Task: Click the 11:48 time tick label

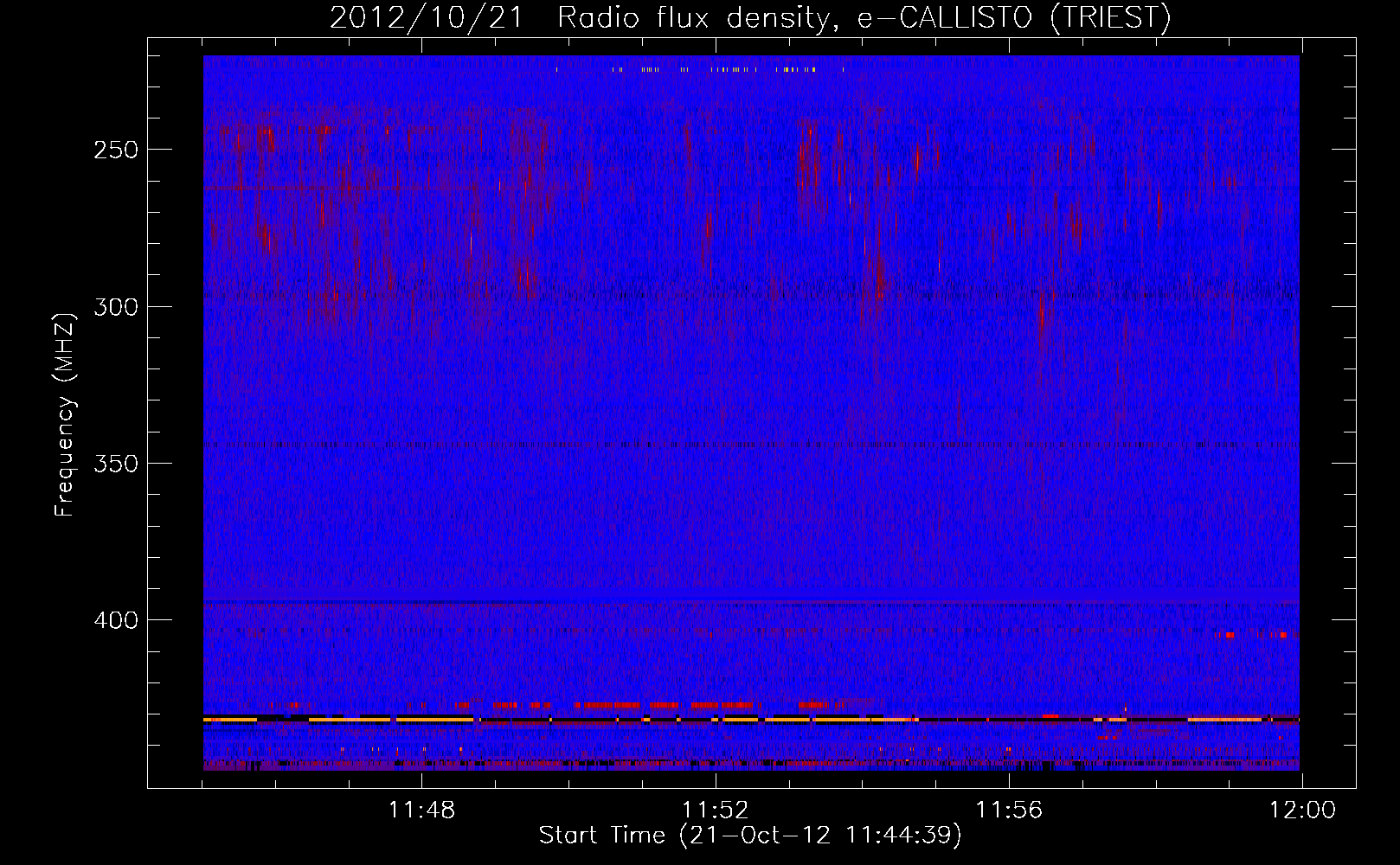Action: (421, 811)
